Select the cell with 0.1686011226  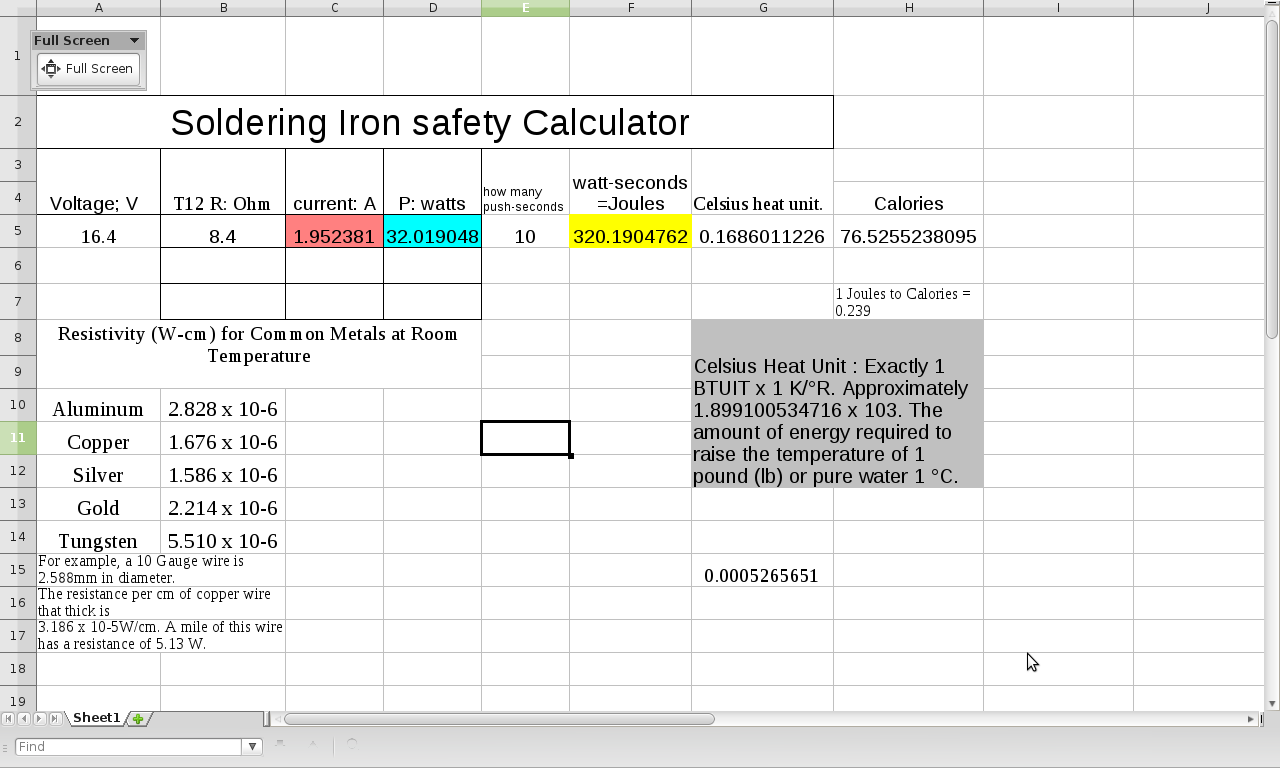point(762,231)
